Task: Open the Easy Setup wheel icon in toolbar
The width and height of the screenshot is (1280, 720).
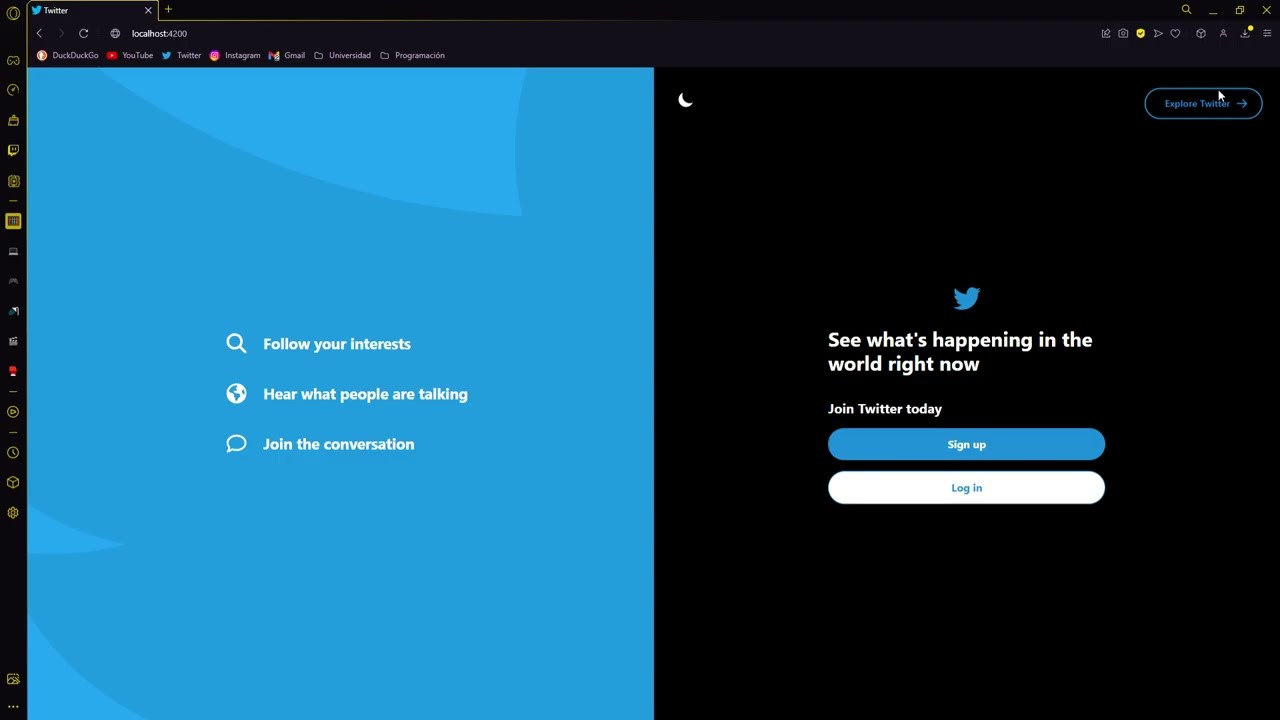Action: (1201, 33)
